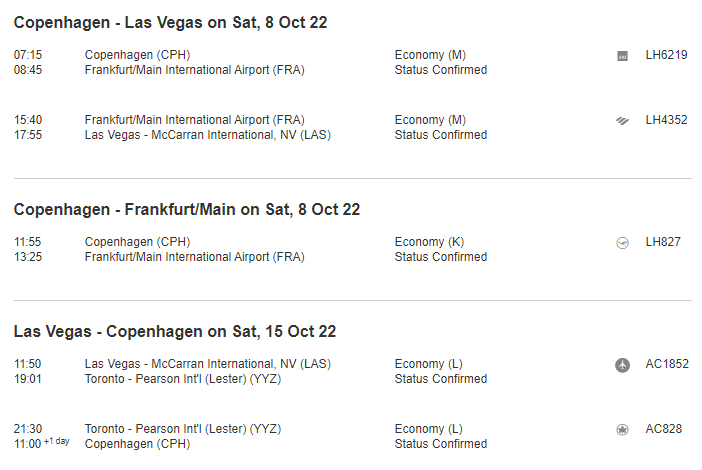Image resolution: width=702 pixels, height=470 pixels.
Task: Click the airline logo beside flight LH6219
Action: tap(622, 56)
